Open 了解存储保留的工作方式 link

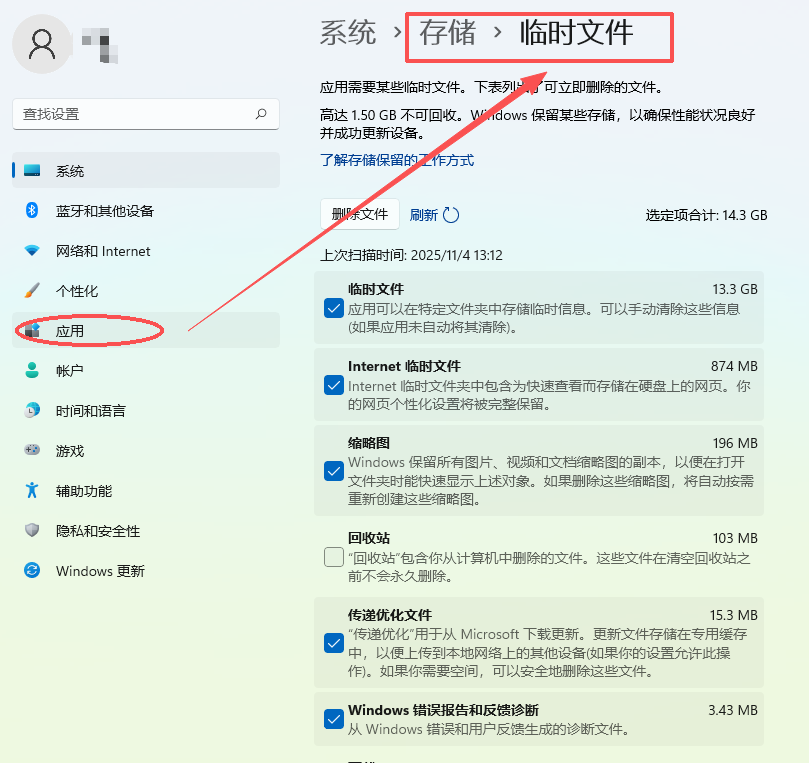click(397, 160)
